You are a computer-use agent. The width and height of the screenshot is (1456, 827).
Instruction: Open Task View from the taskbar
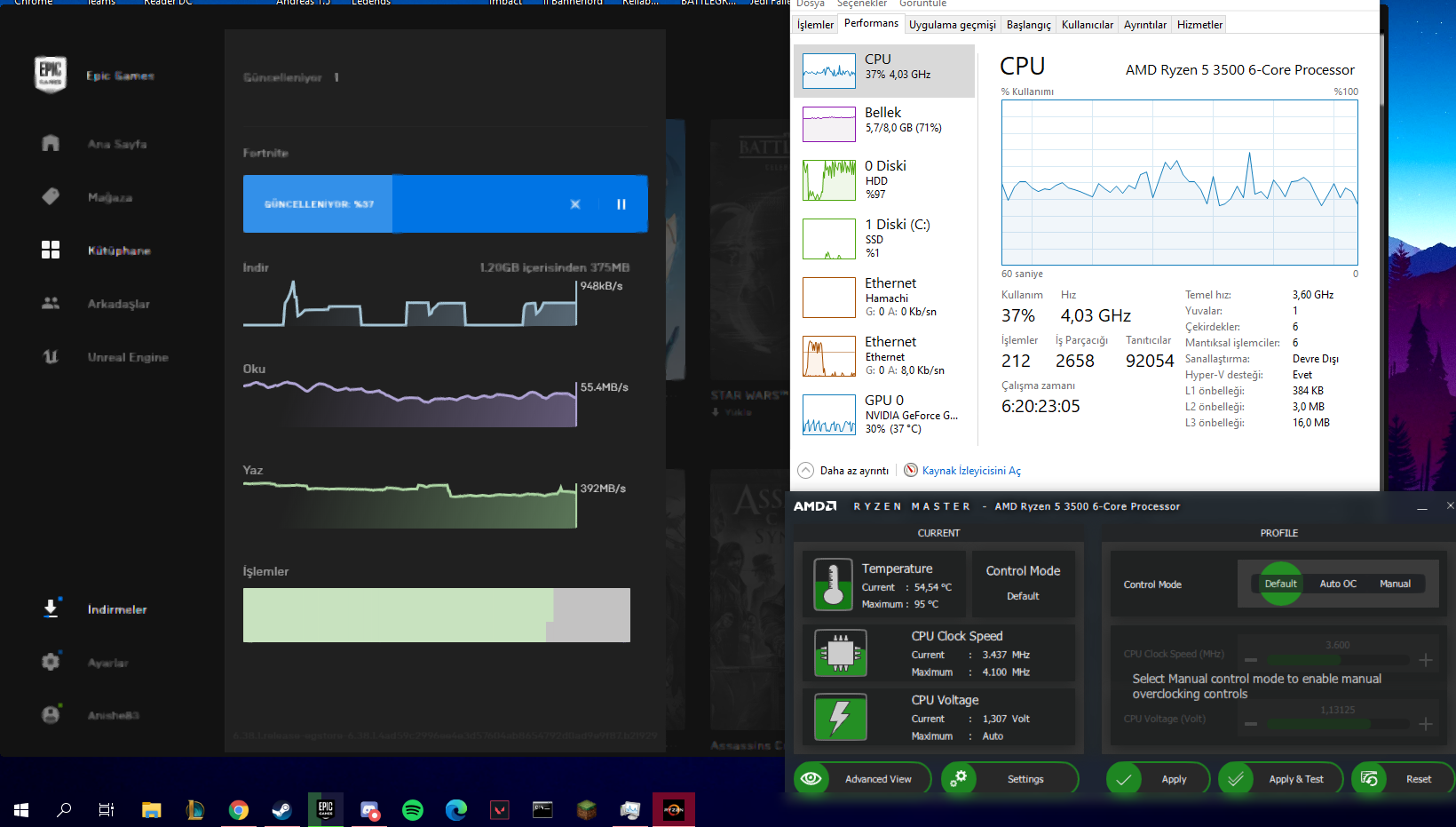click(x=107, y=809)
